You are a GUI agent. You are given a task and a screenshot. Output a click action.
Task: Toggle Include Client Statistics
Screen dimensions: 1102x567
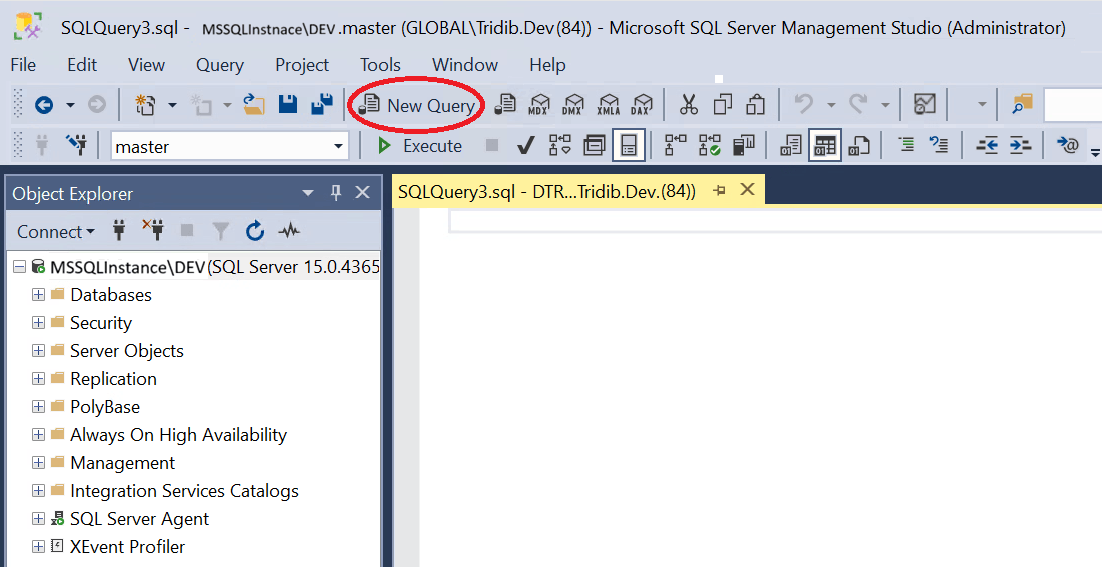(744, 145)
